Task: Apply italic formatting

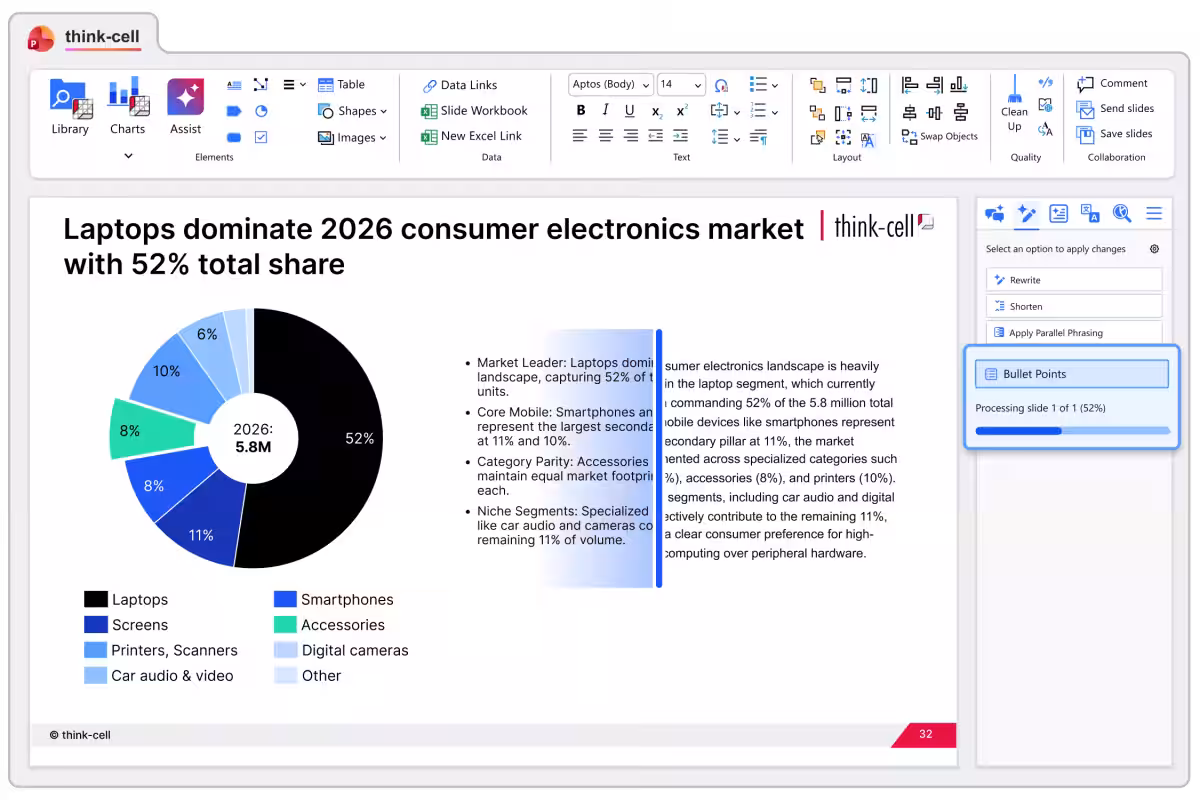Action: click(605, 111)
